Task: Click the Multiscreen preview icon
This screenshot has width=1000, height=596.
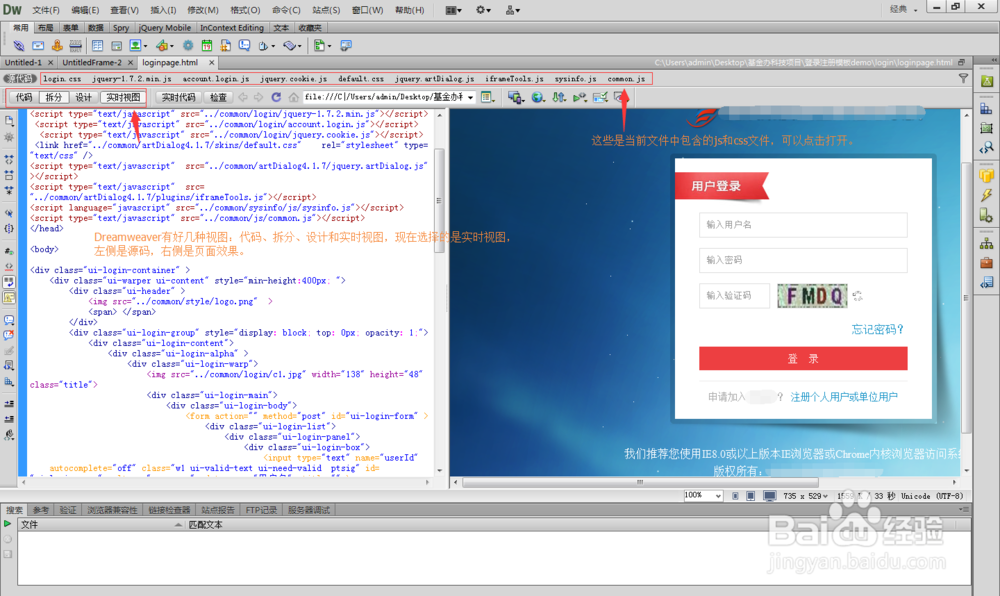Action: (x=515, y=97)
